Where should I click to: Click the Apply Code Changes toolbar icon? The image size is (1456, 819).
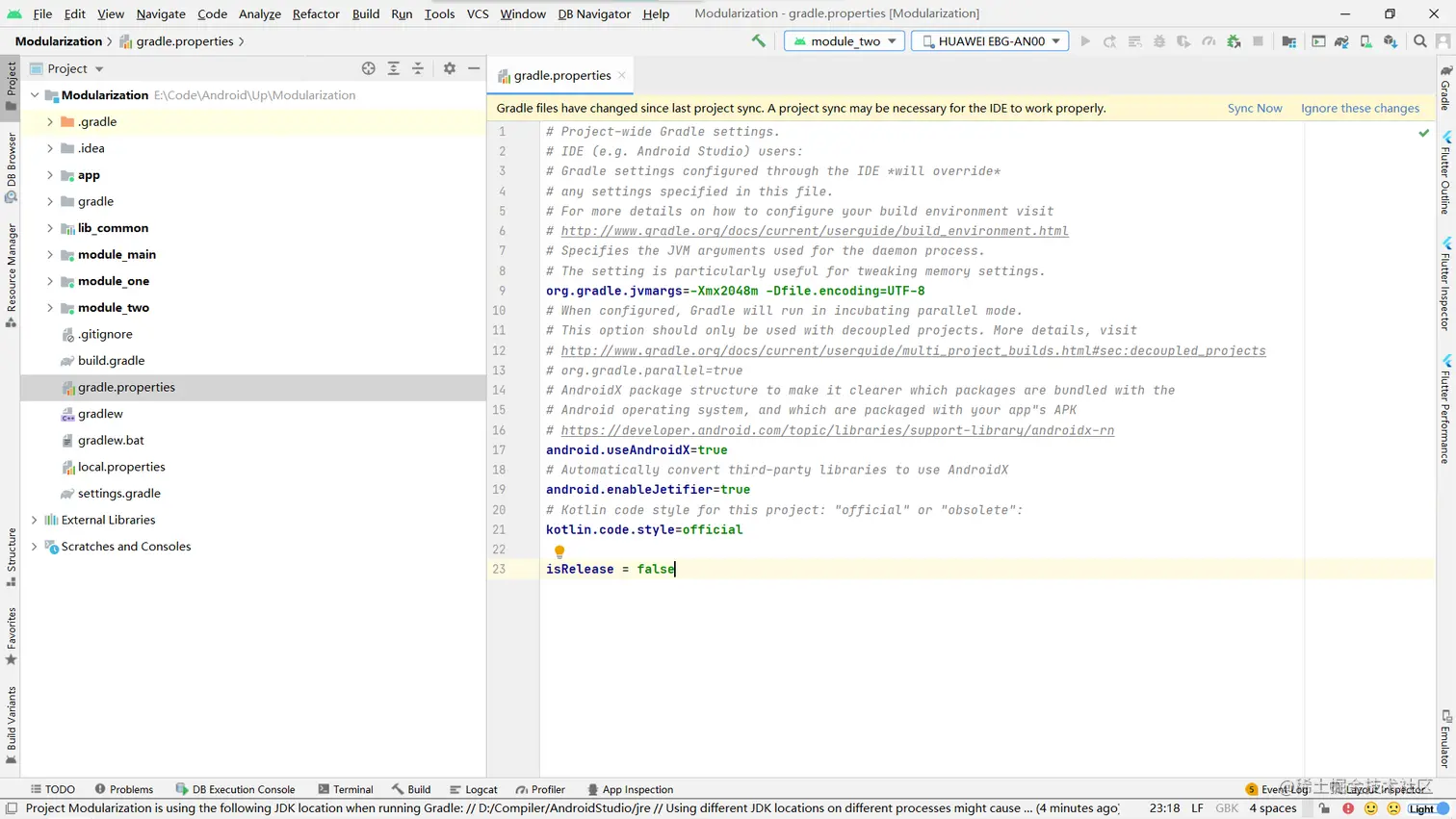pos(1134,41)
